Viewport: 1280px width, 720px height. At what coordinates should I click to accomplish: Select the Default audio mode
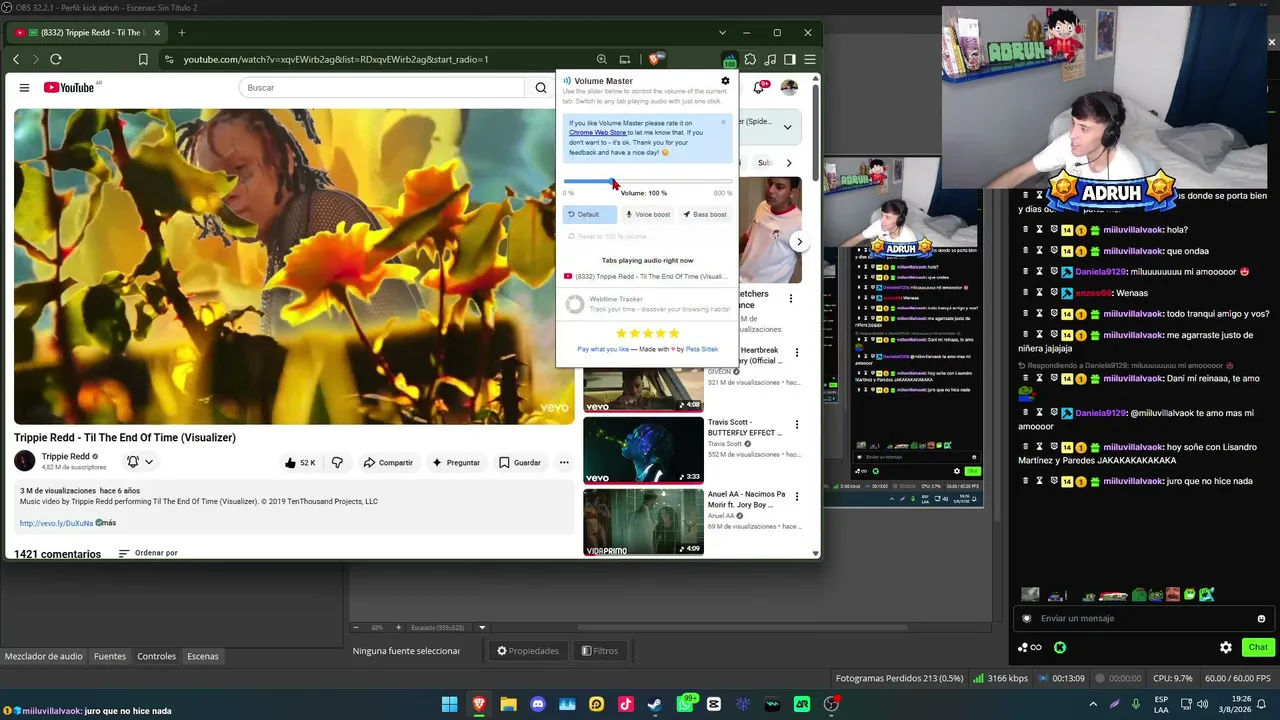(590, 214)
